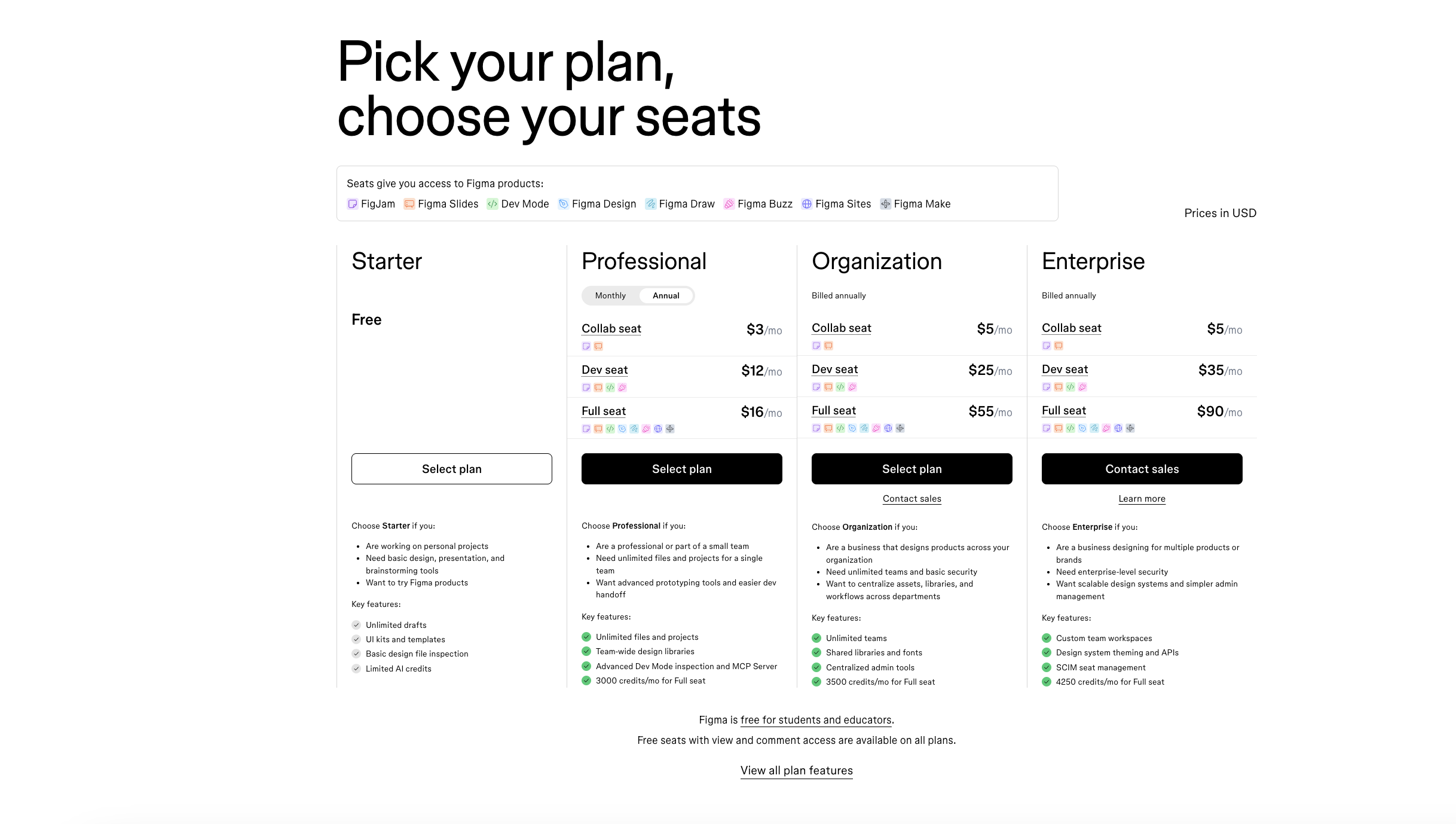Open free for students and educators link
This screenshot has width=1456, height=824.
pos(816,720)
